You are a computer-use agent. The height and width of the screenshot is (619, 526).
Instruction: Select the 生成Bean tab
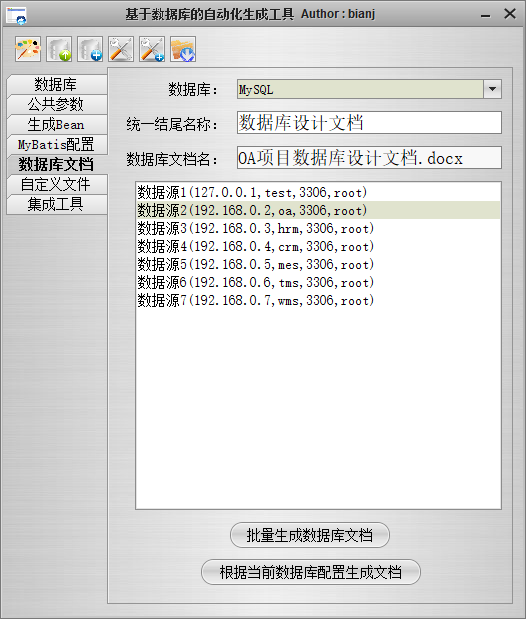coord(57,125)
